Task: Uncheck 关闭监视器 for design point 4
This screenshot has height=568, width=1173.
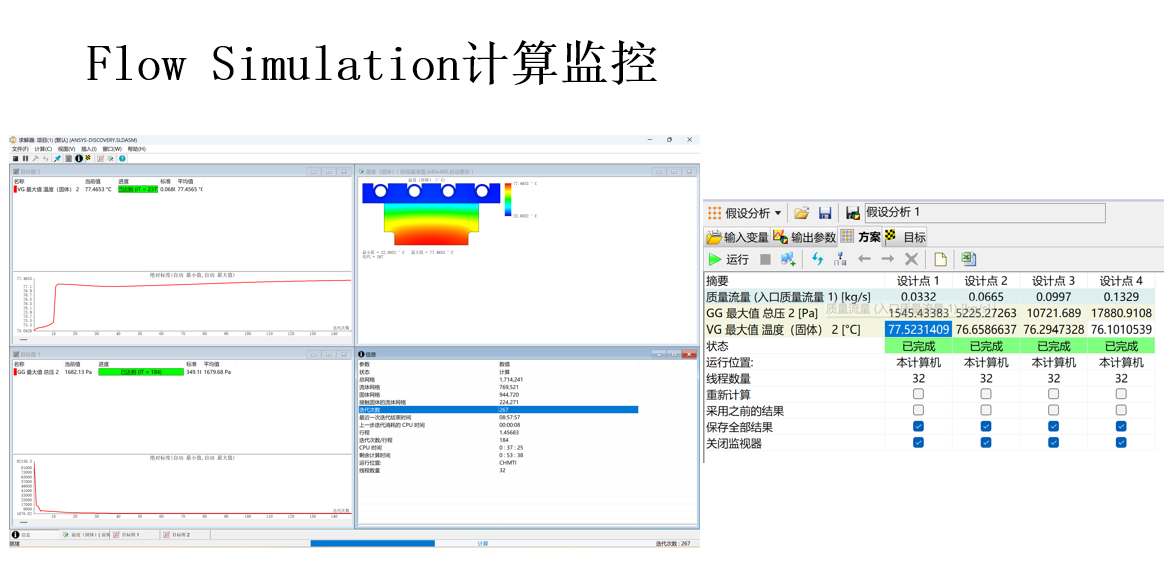Action: 1121,443
